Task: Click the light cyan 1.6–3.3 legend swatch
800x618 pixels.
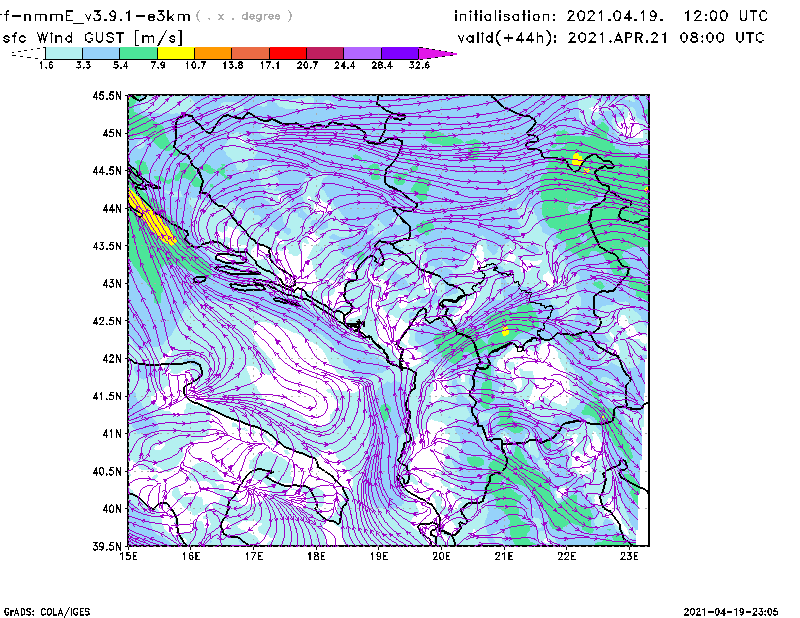Action: (64, 53)
